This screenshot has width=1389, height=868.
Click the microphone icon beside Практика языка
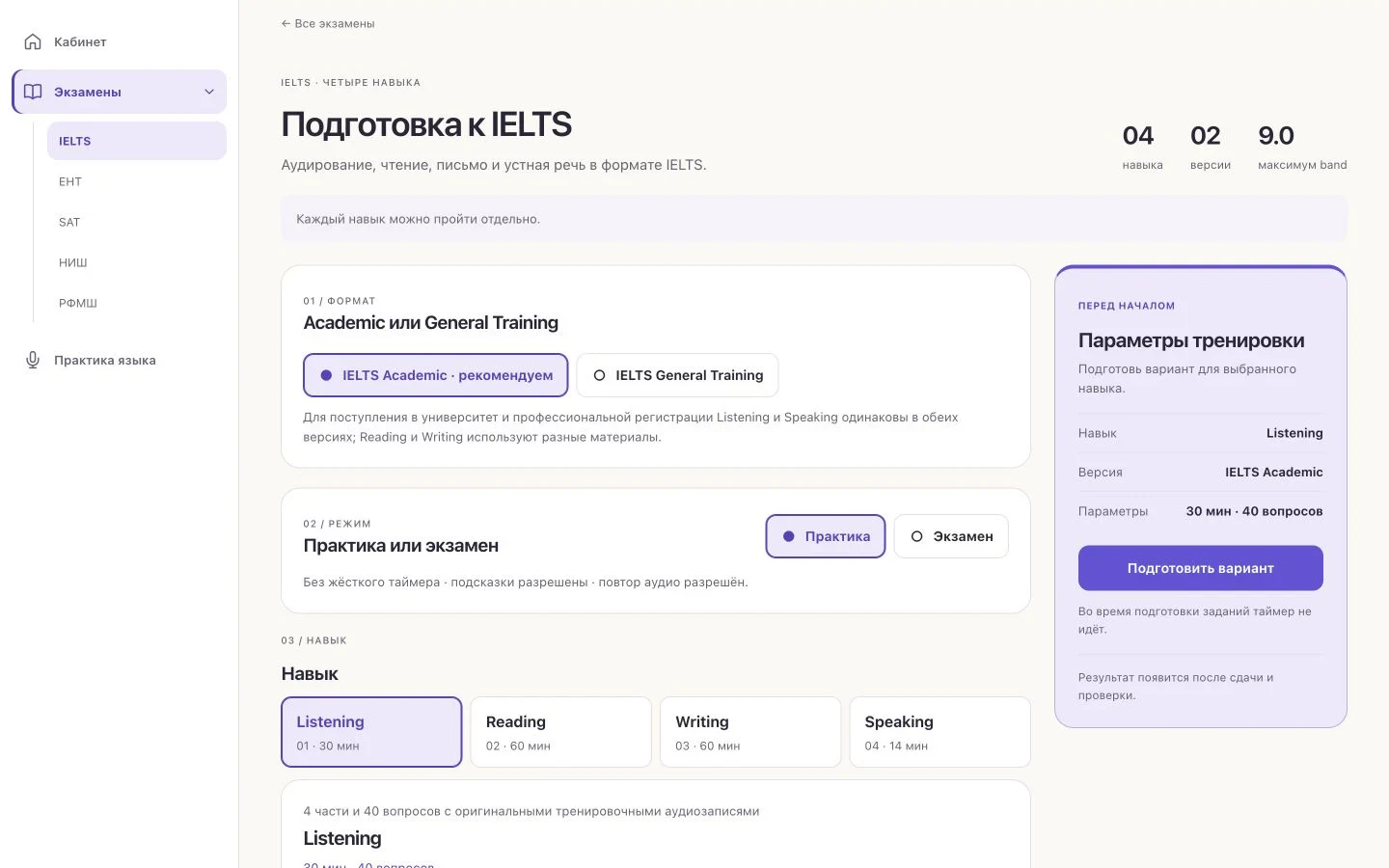[x=33, y=360]
